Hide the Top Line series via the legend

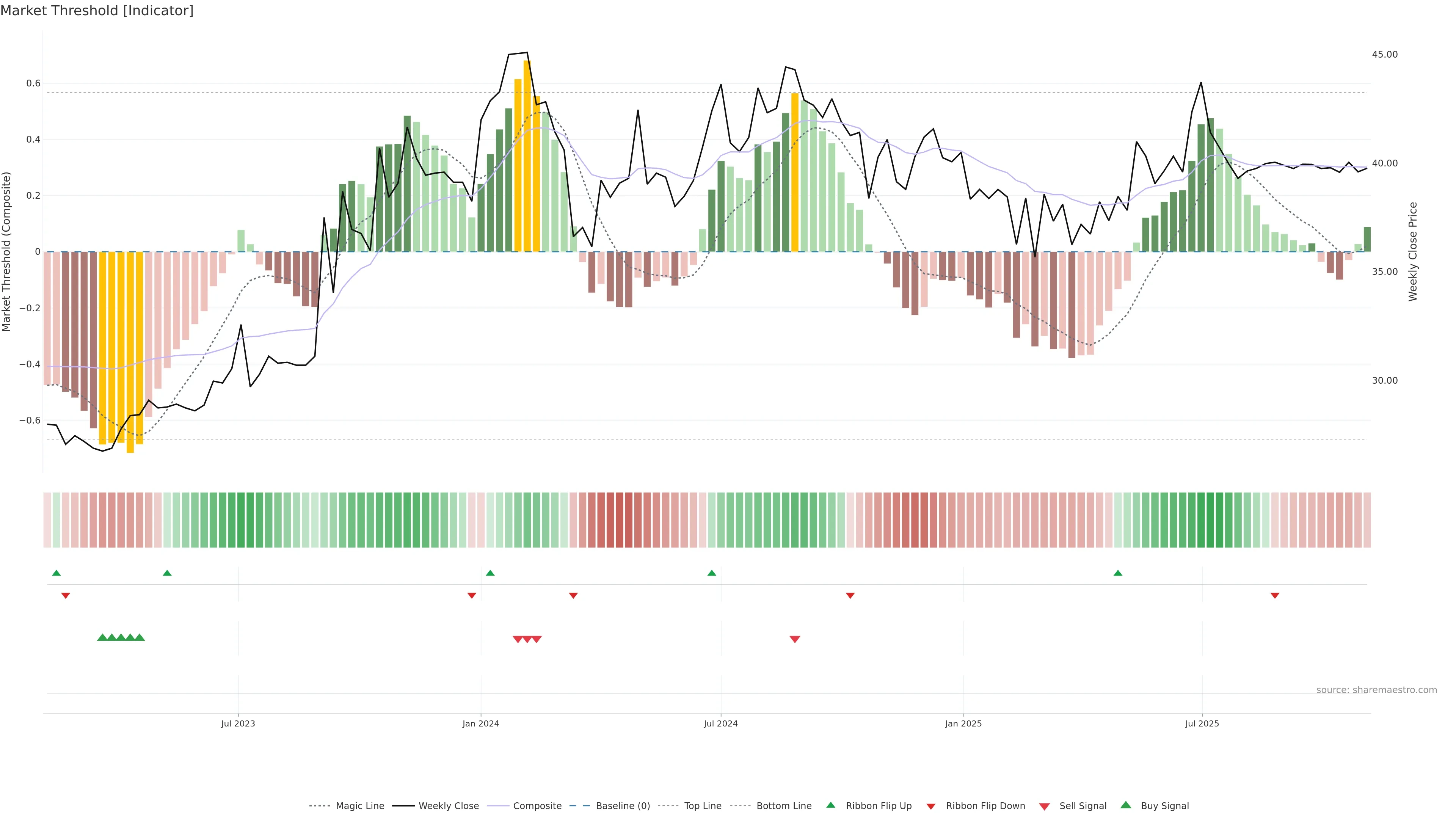[x=703, y=806]
